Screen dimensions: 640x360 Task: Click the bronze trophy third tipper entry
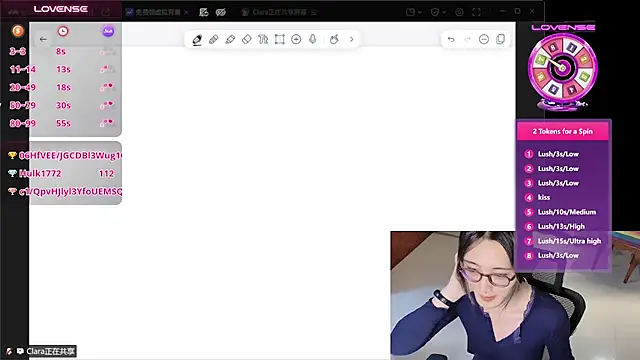click(65, 191)
